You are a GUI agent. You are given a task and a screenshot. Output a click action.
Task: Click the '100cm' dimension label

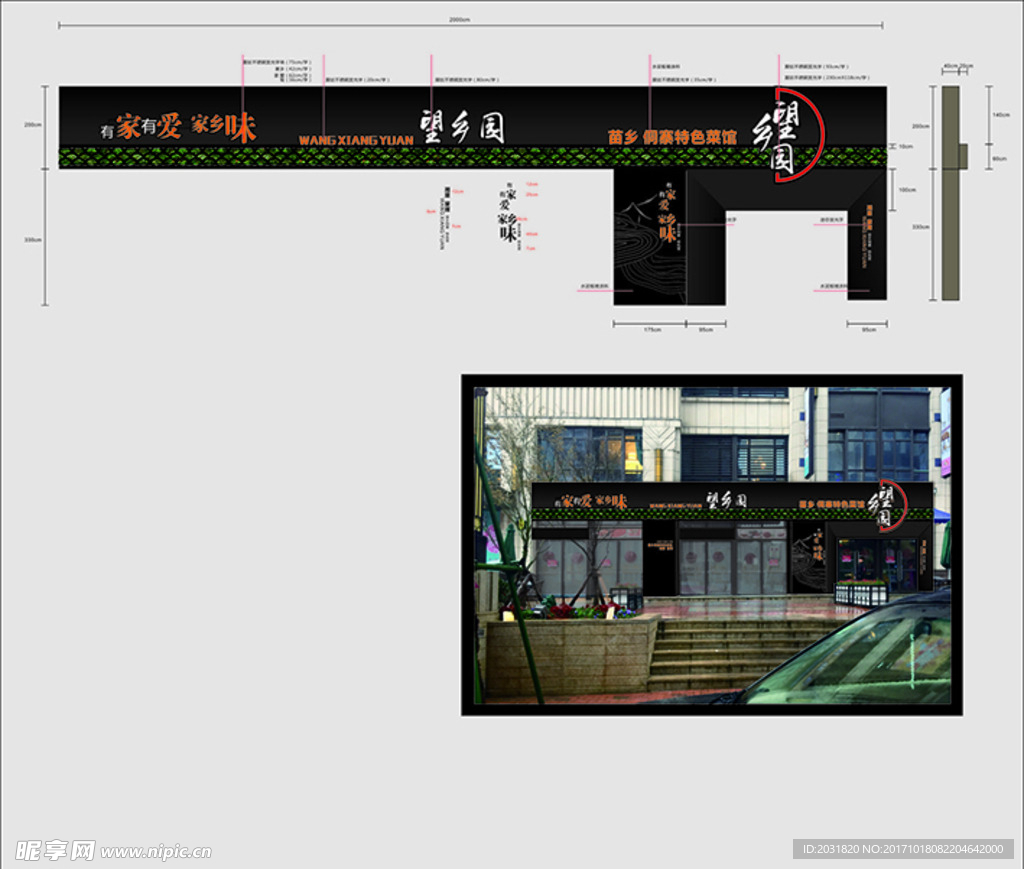[907, 190]
